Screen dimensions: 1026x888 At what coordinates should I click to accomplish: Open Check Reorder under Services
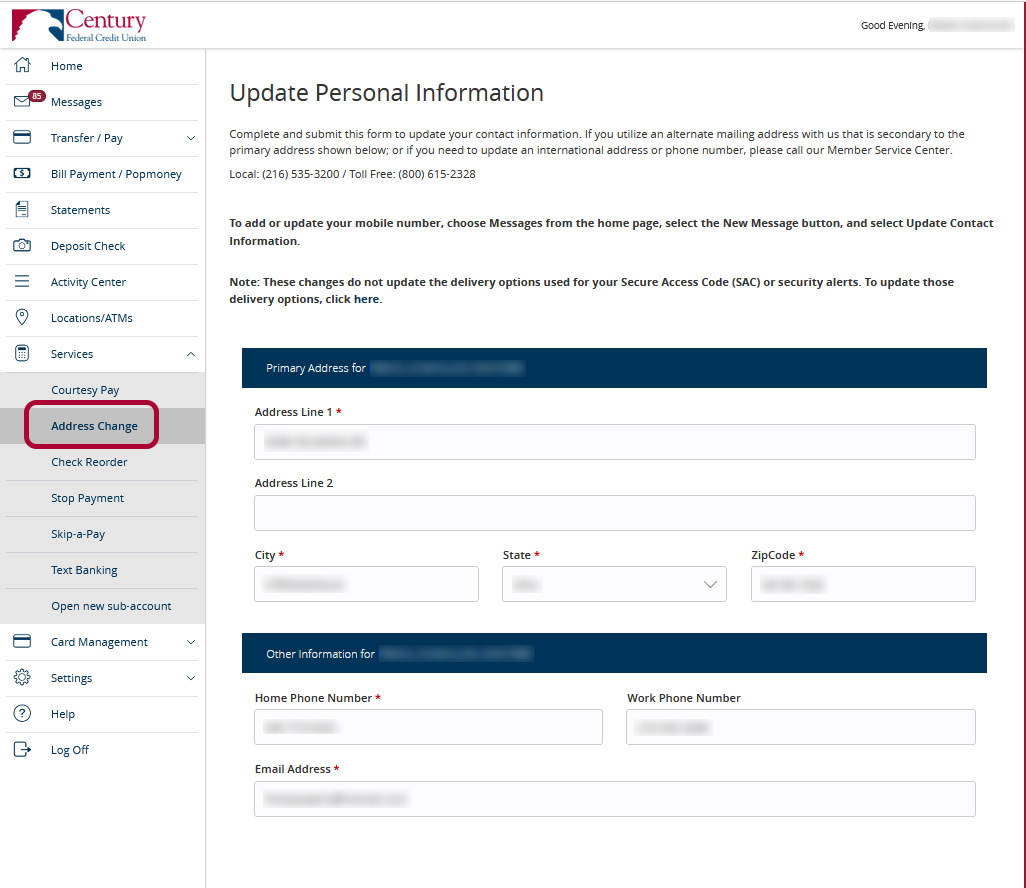coord(89,461)
